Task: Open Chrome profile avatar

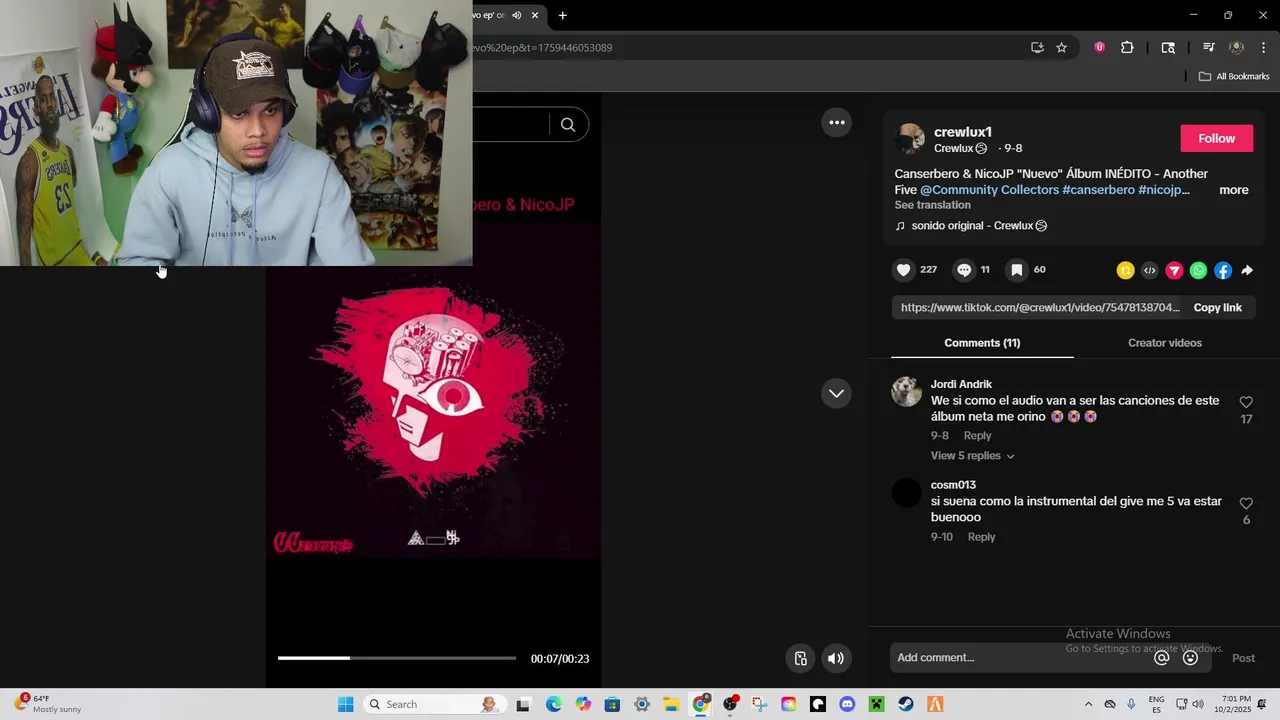Action: pos(1236,47)
